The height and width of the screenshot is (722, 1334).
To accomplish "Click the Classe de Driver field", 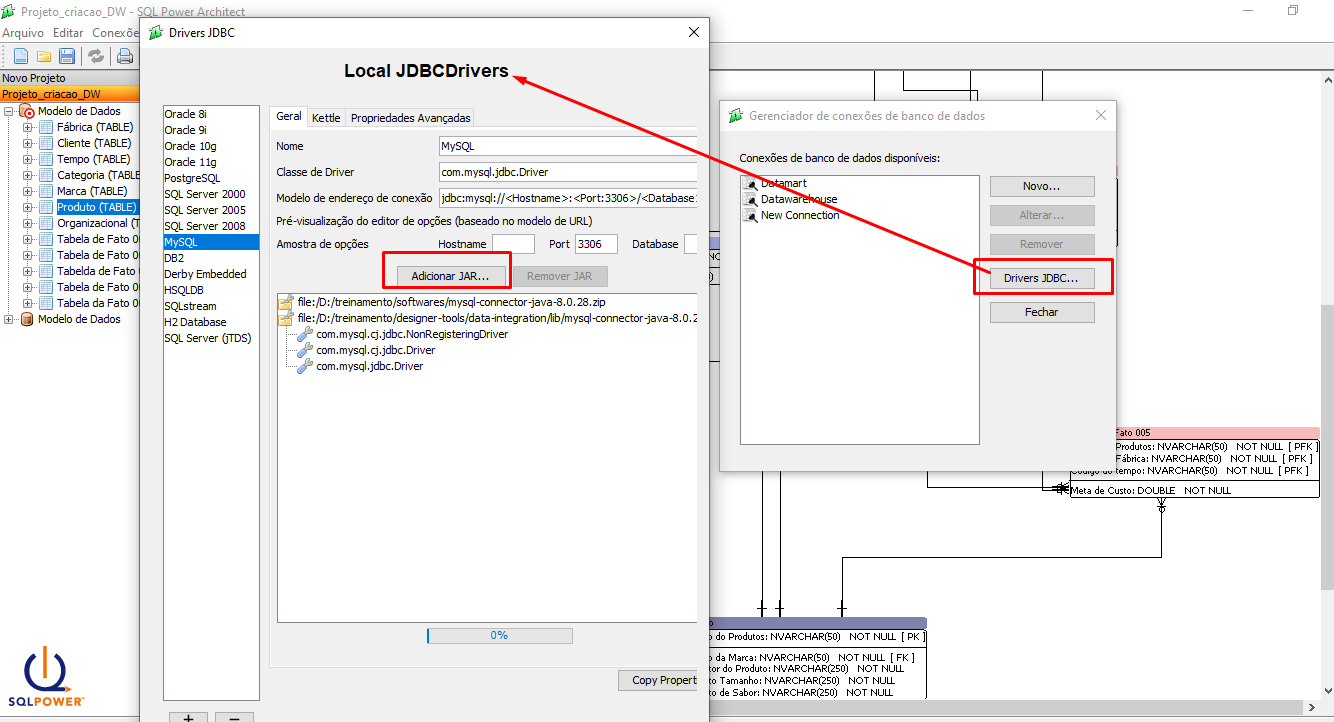I will point(568,172).
